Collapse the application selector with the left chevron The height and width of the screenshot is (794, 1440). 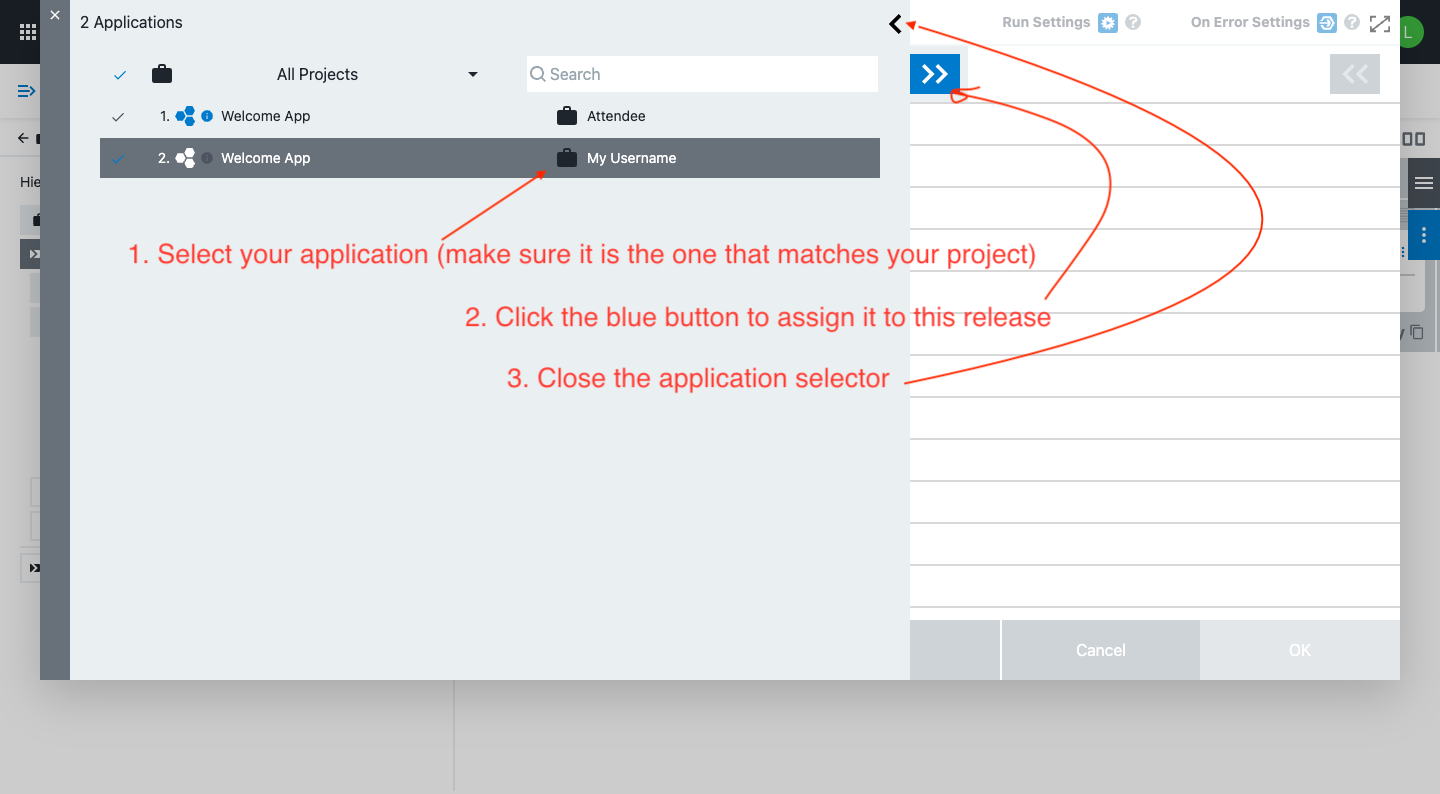[895, 22]
